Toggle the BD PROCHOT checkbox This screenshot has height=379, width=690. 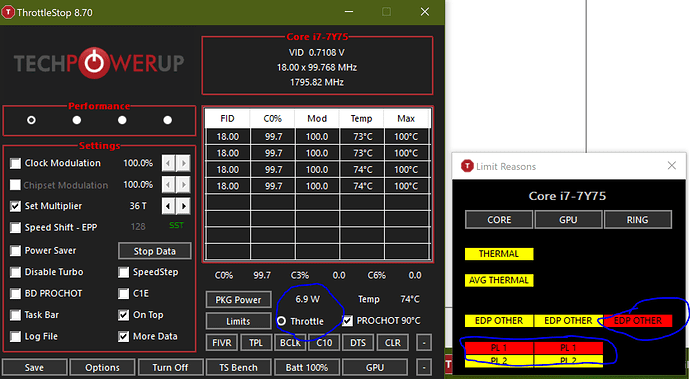pyautogui.click(x=15, y=294)
